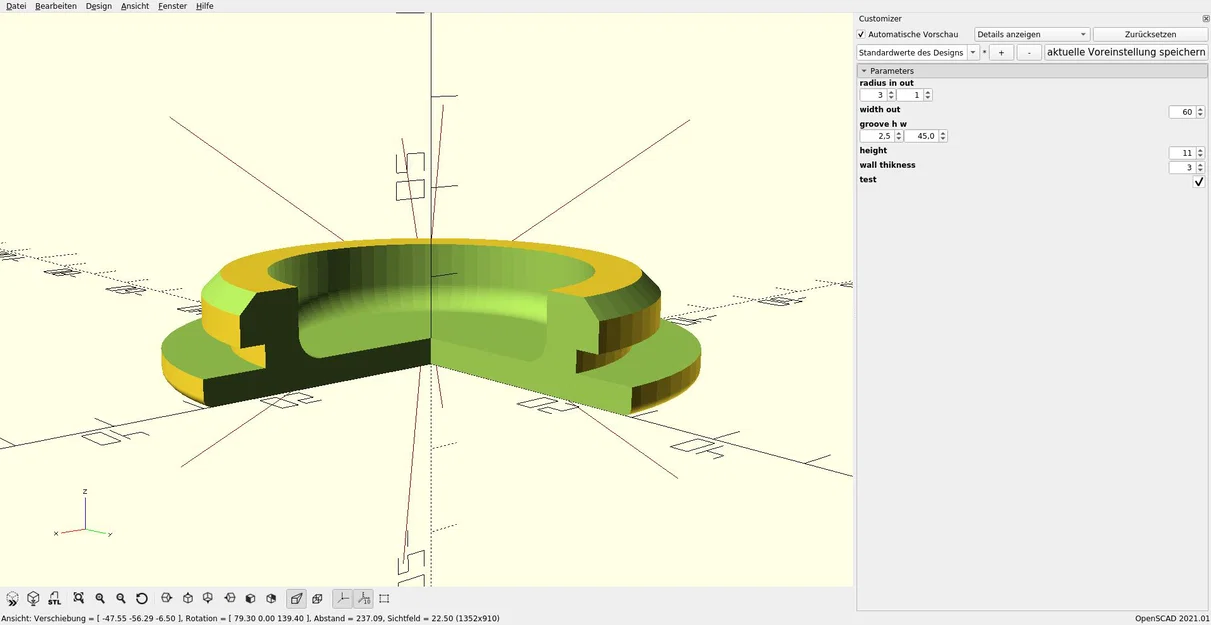Click the OpenSCAD 2021.01 version text
This screenshot has width=1211, height=625.
(1171, 618)
